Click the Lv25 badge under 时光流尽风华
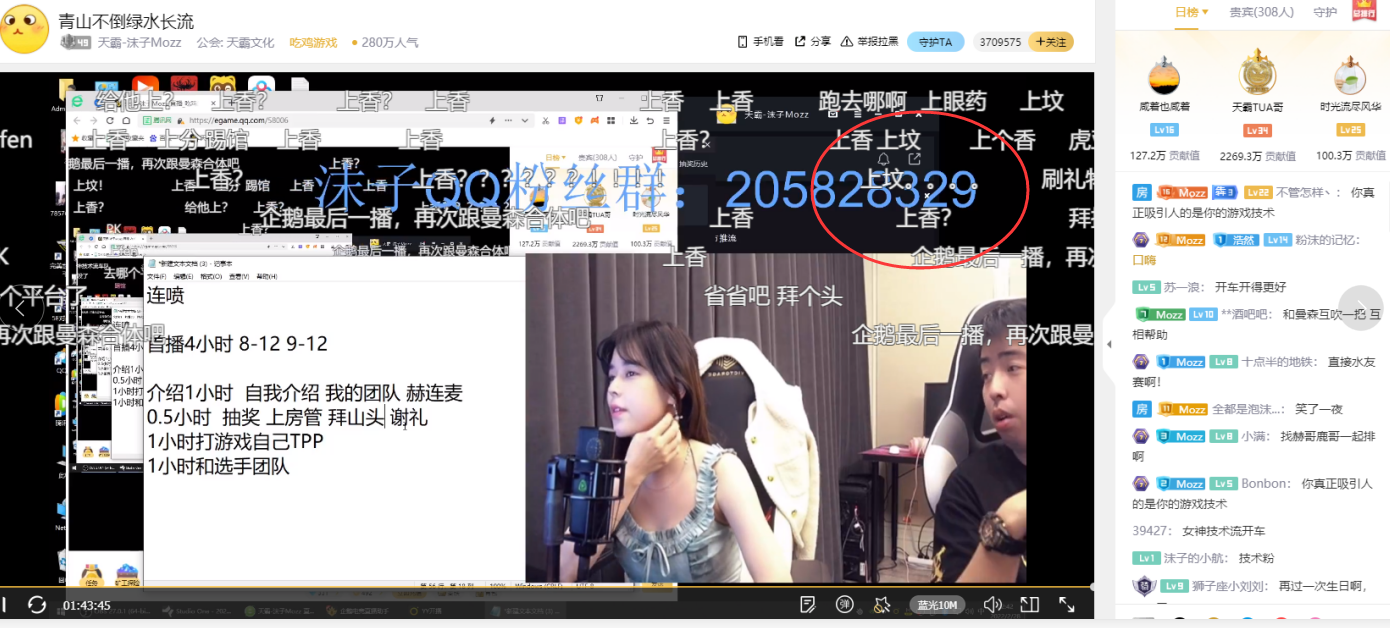The image size is (1390, 628). point(1350,130)
